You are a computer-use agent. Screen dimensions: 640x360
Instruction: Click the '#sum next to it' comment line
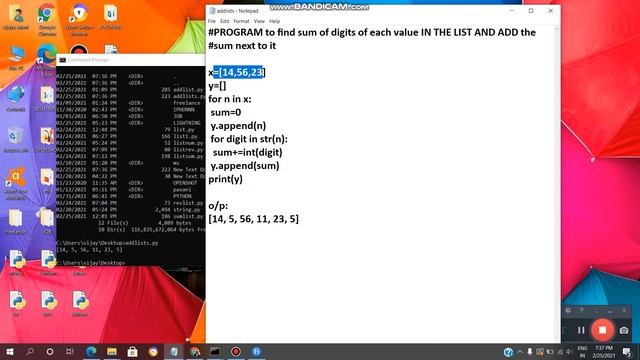pos(242,46)
